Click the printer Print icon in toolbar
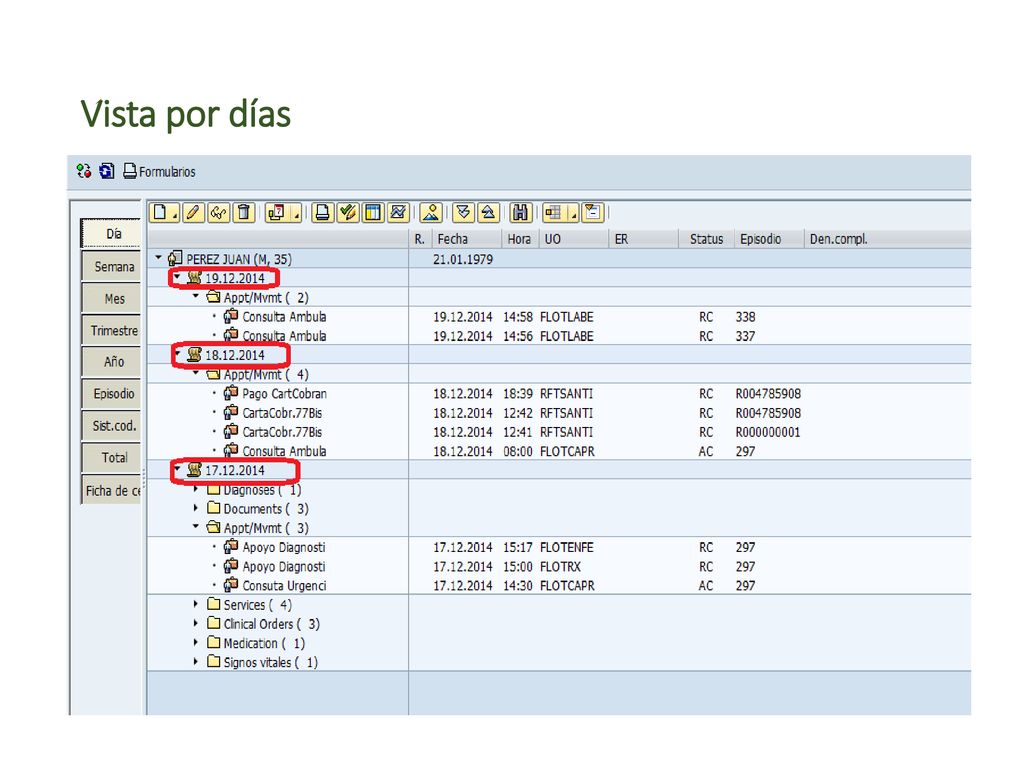1024x768 pixels. click(x=322, y=212)
